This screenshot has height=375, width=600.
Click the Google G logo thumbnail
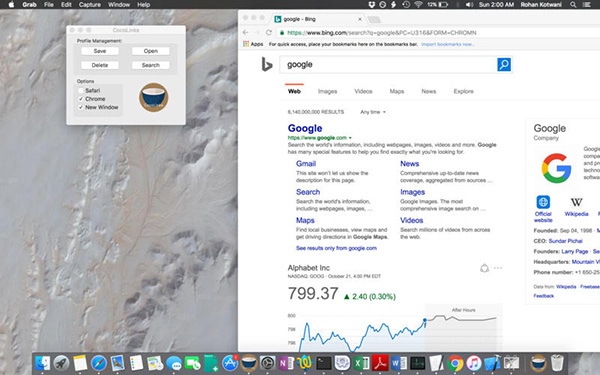[556, 168]
